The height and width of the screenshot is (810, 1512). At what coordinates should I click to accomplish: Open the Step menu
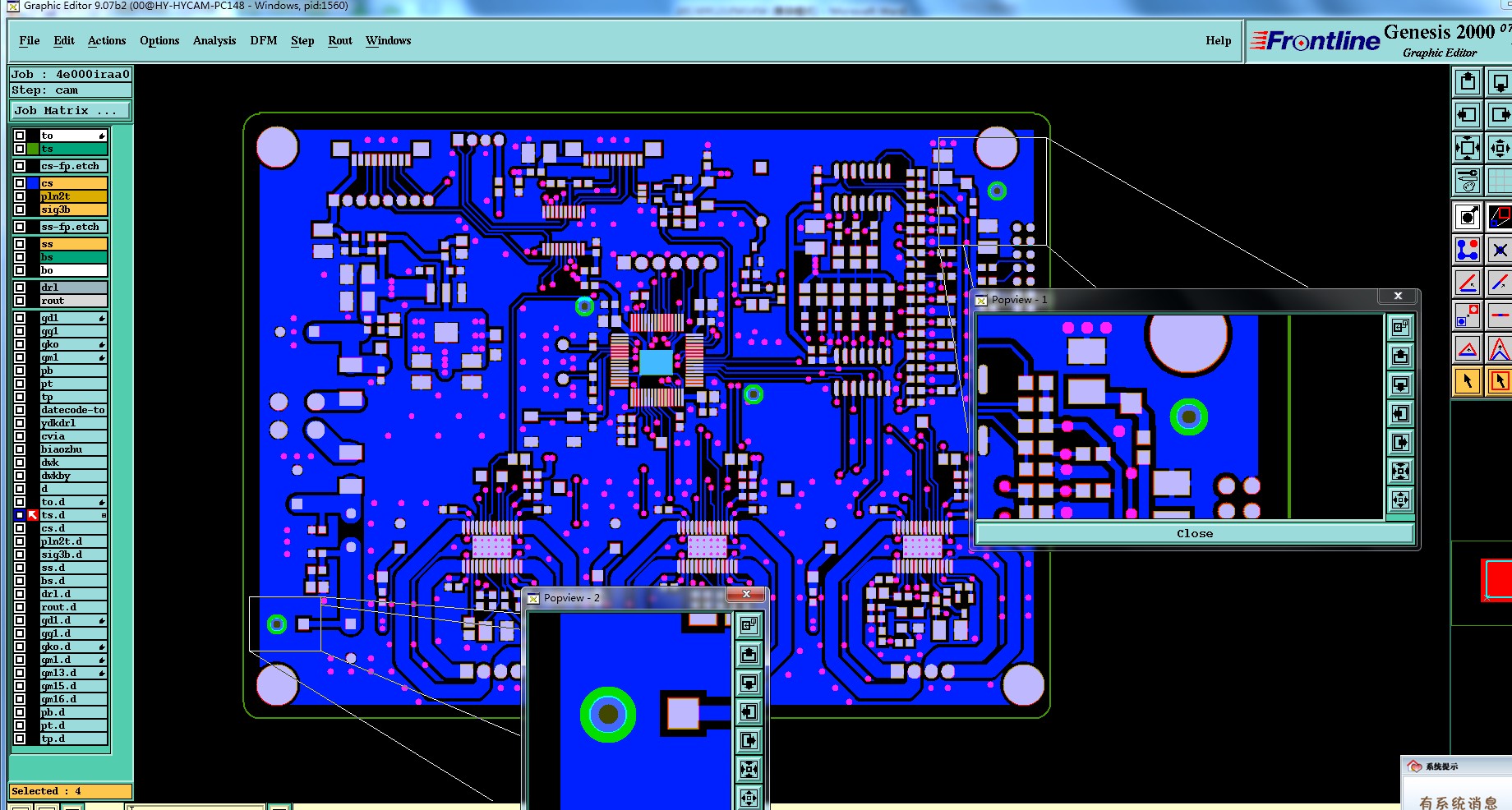pos(302,40)
